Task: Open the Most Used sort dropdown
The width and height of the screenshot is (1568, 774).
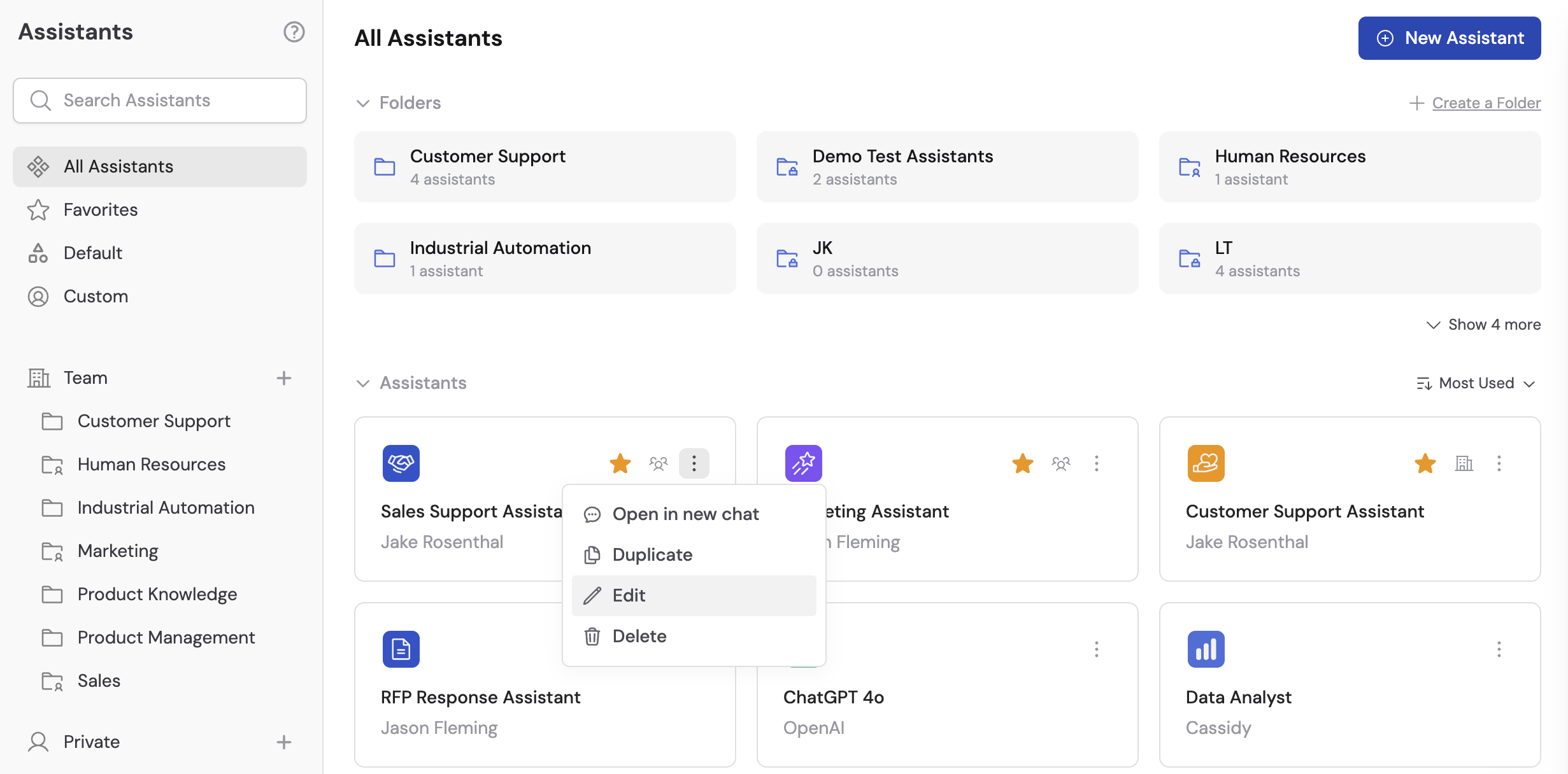Action: (x=1476, y=383)
